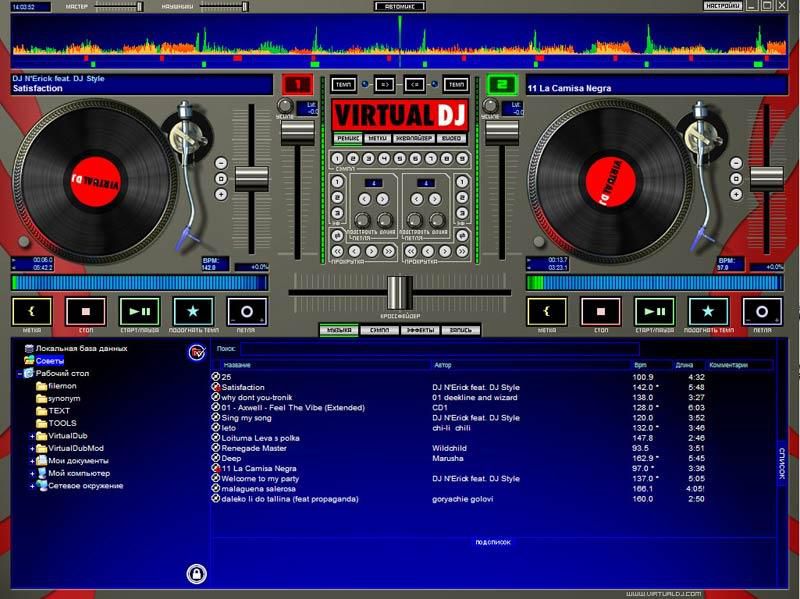Image resolution: width=800 pixels, height=599 pixels.
Task: Select the red deck 1 indicator
Action: 298,85
